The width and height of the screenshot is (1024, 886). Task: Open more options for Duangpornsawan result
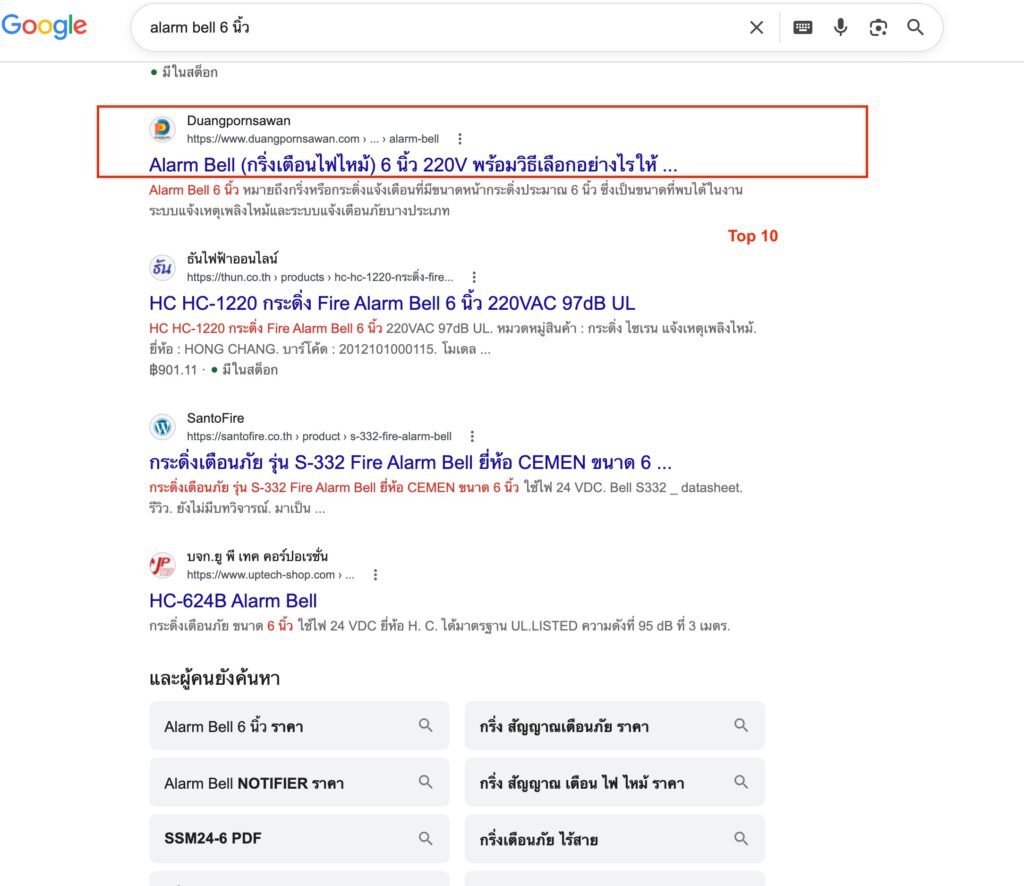tap(460, 139)
